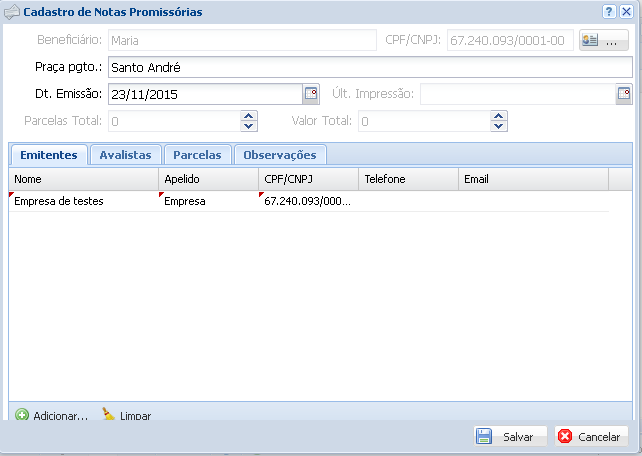Decrease Parcelas Total with down arrow
The height and width of the screenshot is (456, 642).
(249, 126)
